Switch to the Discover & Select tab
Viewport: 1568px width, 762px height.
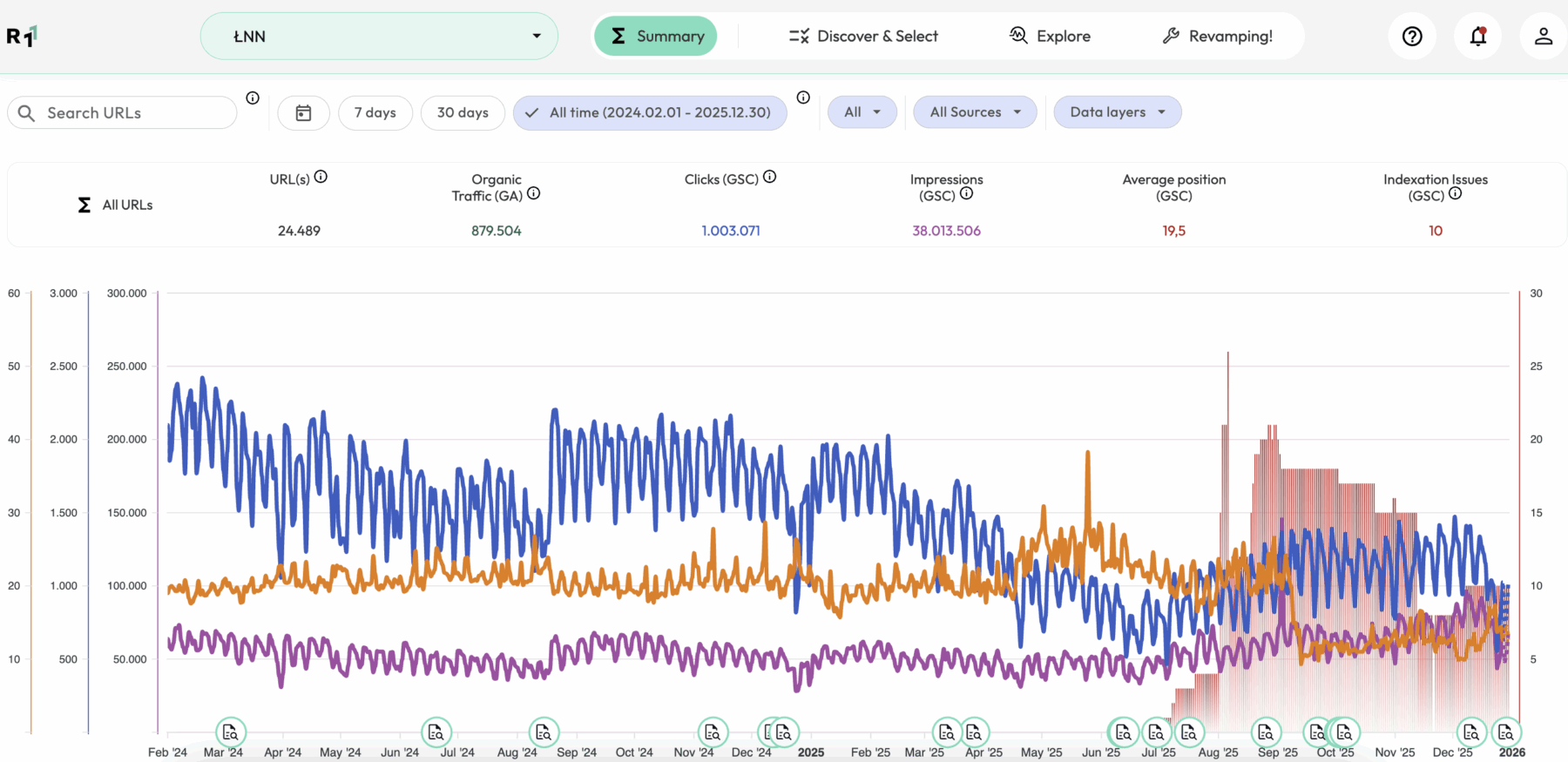point(863,37)
